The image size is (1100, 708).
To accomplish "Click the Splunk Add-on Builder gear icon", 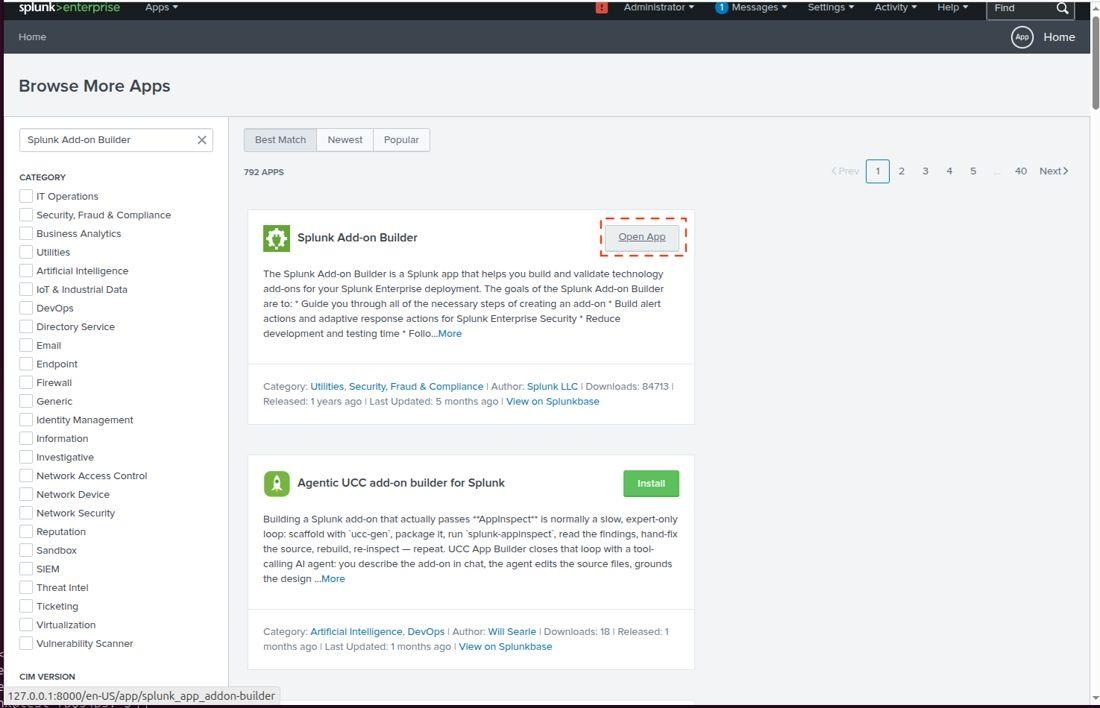I will pyautogui.click(x=276, y=238).
